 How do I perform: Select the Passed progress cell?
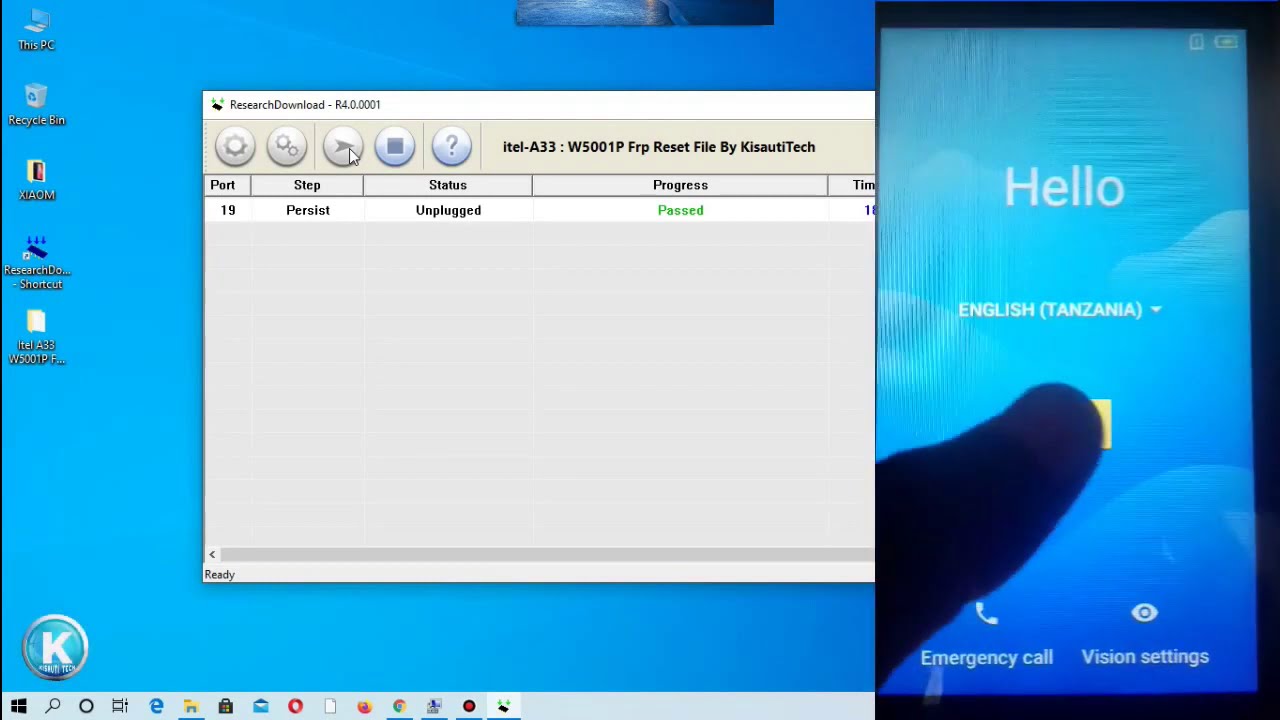click(680, 210)
